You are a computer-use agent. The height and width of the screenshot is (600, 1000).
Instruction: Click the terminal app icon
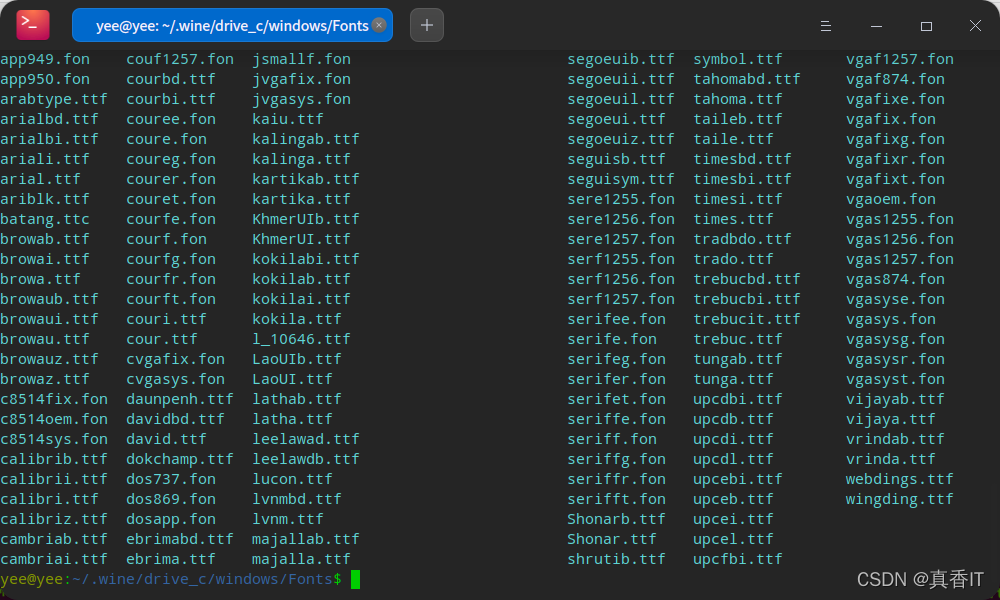coord(33,26)
